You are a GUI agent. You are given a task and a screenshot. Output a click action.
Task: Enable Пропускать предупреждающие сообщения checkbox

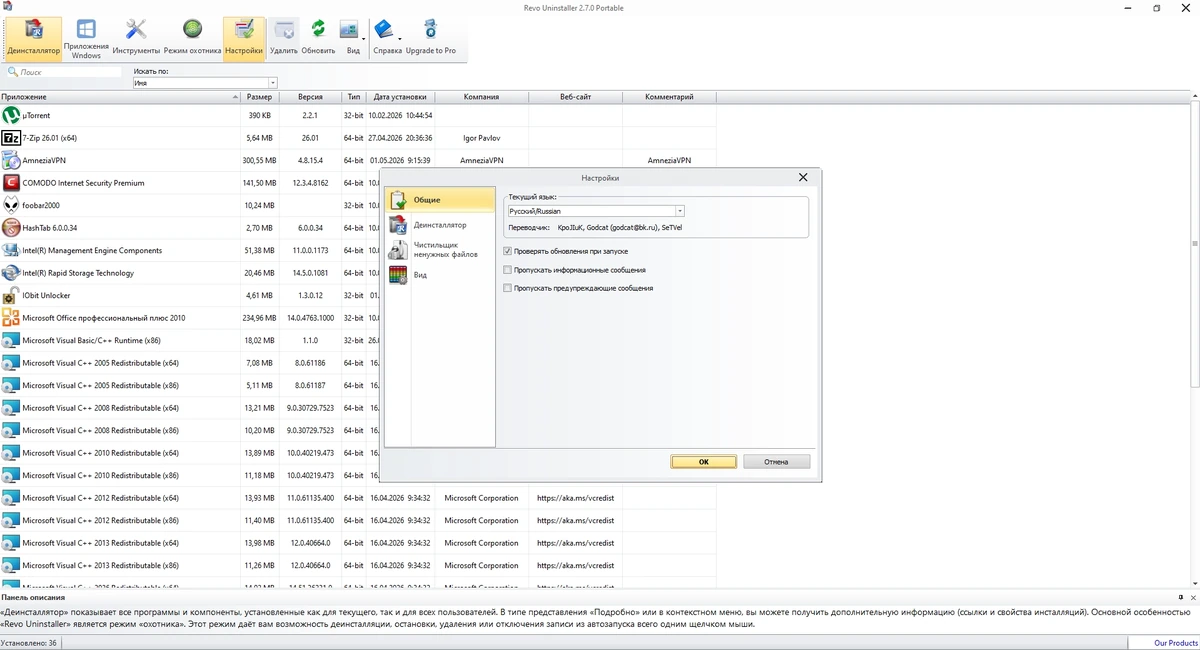[508, 288]
